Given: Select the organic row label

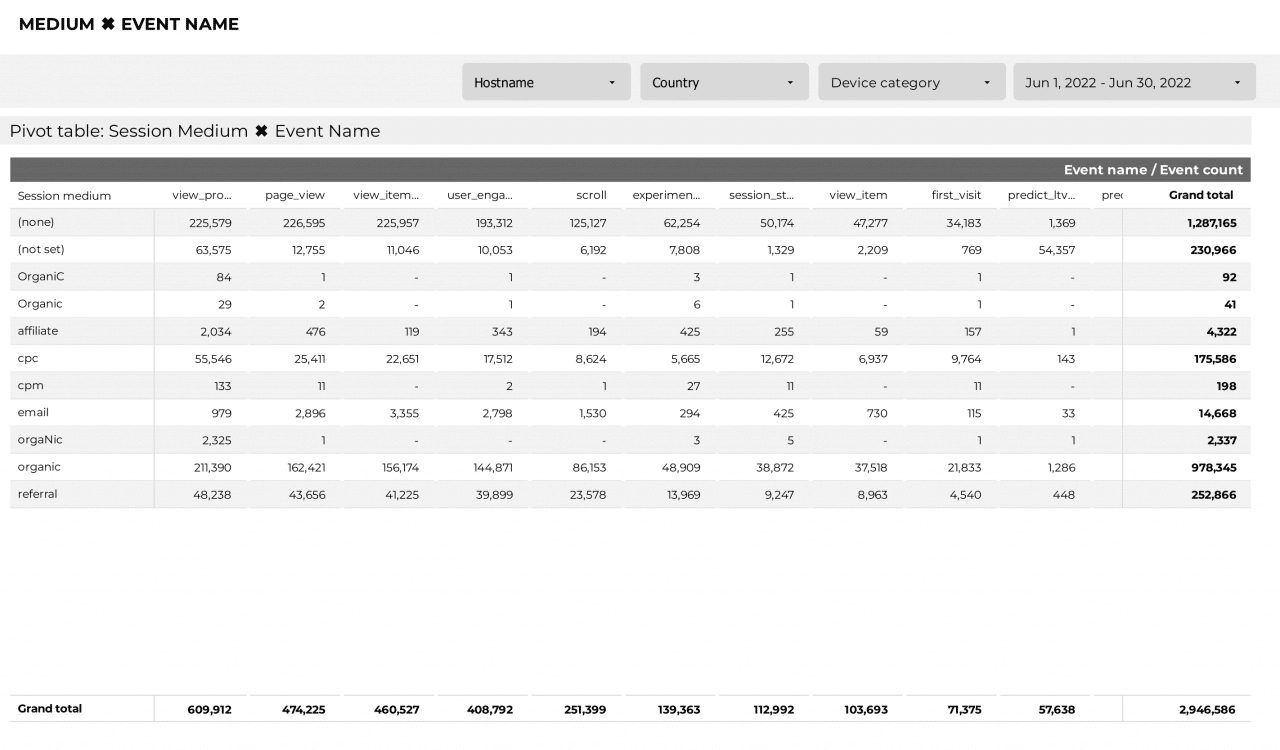Looking at the screenshot, I should tap(40, 466).
